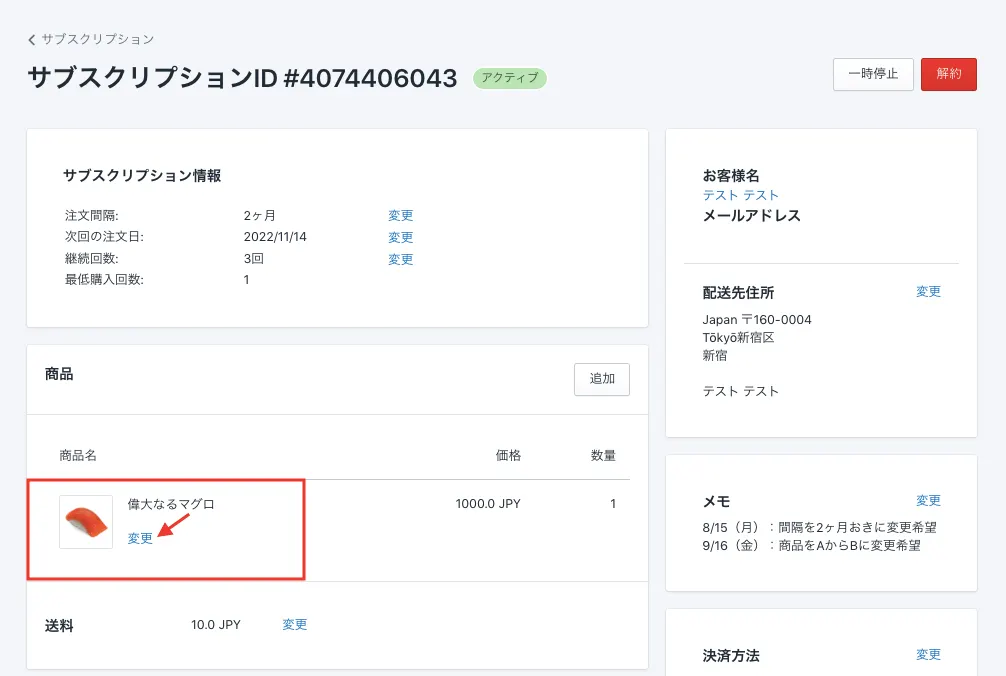Click 変更 under 偉大なるマグロ product

140,538
